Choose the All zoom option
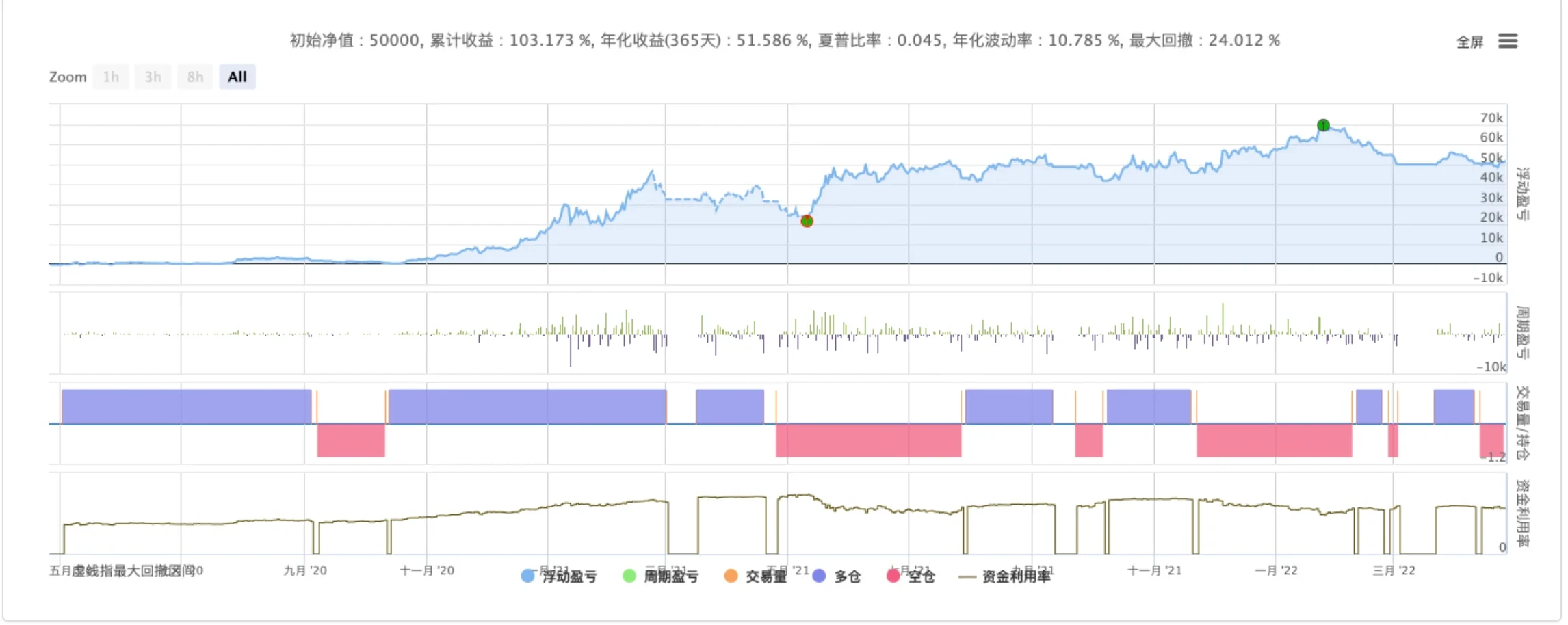 click(x=237, y=77)
